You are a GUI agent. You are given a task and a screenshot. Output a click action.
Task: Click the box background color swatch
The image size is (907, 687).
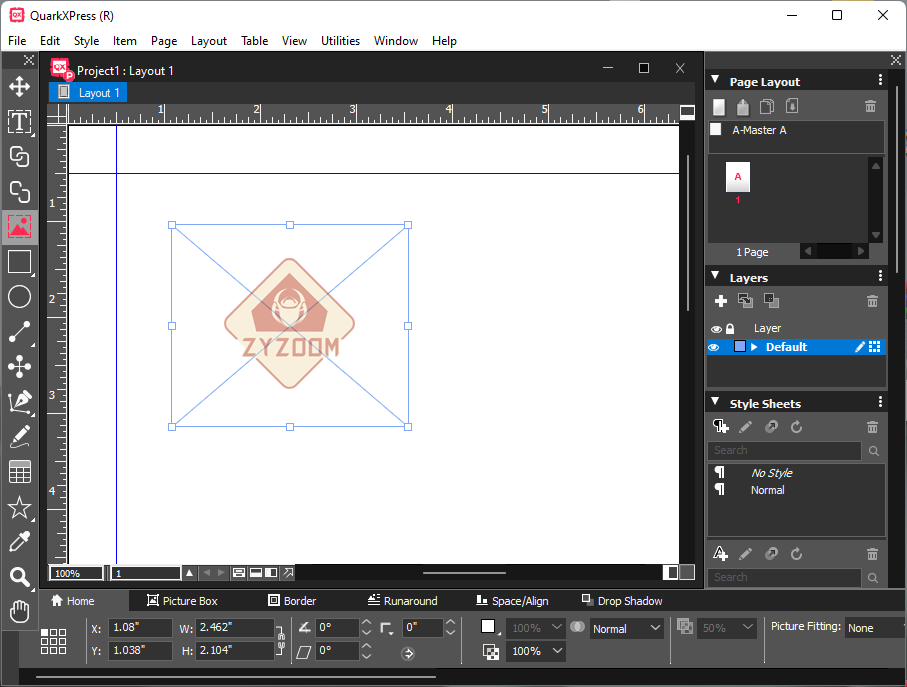click(x=489, y=627)
